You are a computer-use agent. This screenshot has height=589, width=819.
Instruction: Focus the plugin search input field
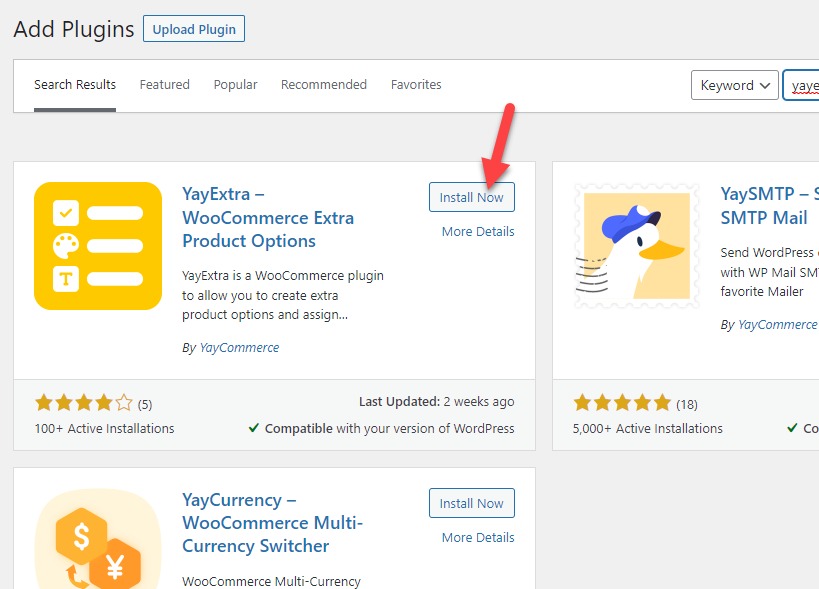pyautogui.click(x=801, y=85)
